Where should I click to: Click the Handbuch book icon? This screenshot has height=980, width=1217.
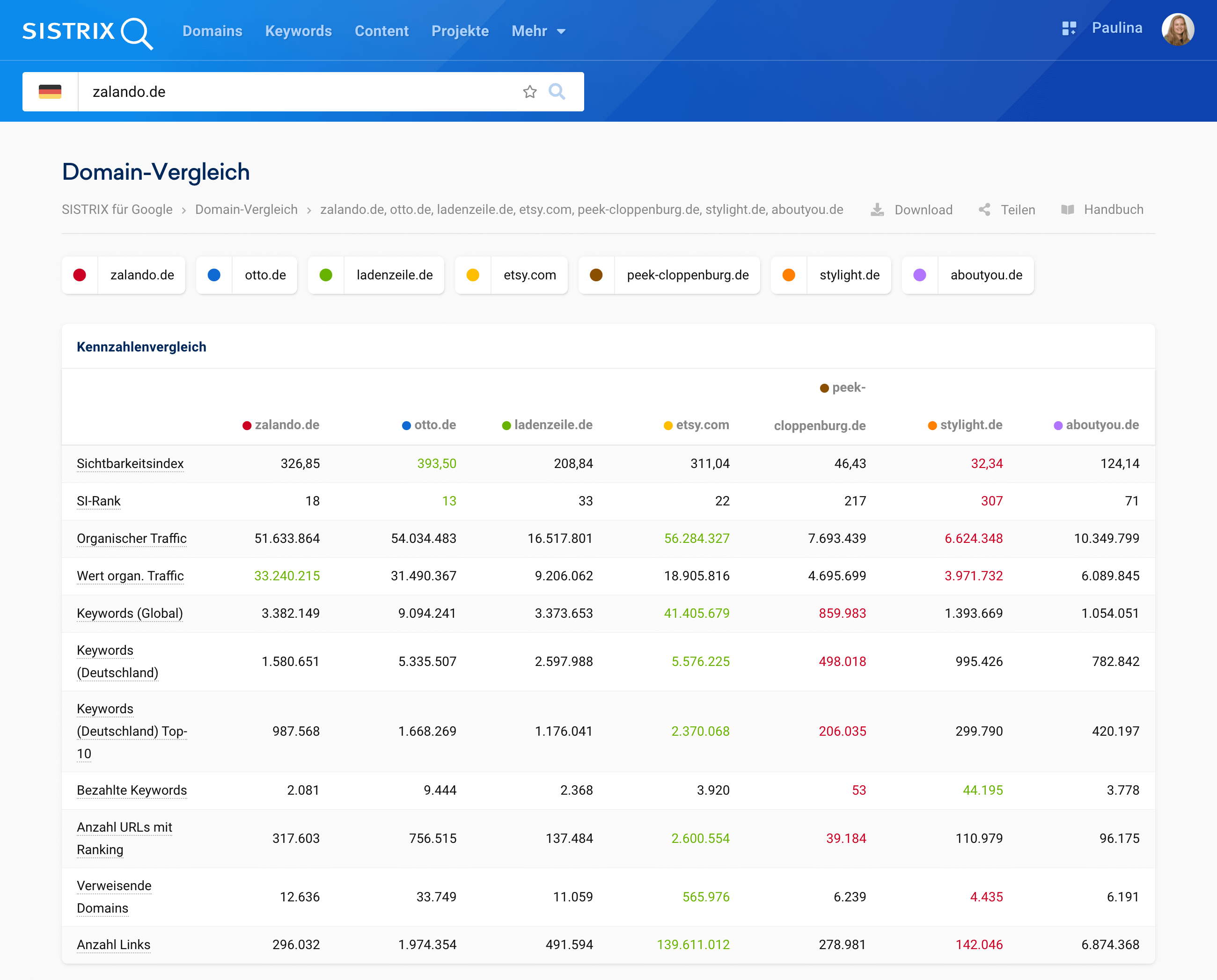(x=1067, y=210)
